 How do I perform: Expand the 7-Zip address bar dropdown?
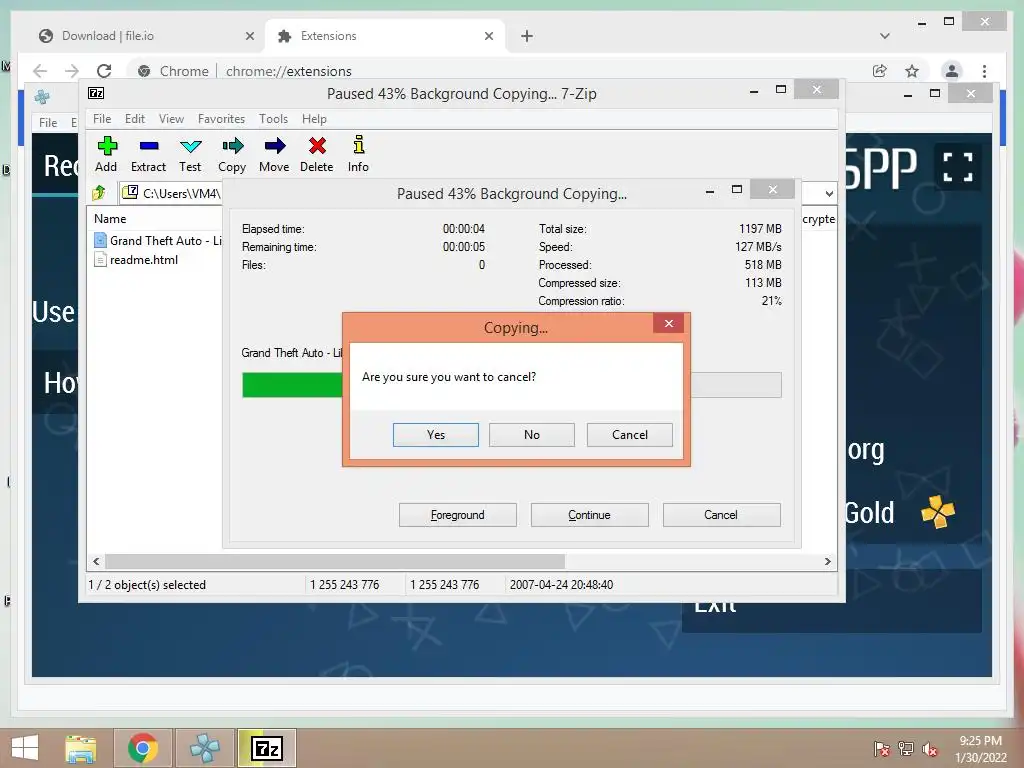click(x=829, y=193)
